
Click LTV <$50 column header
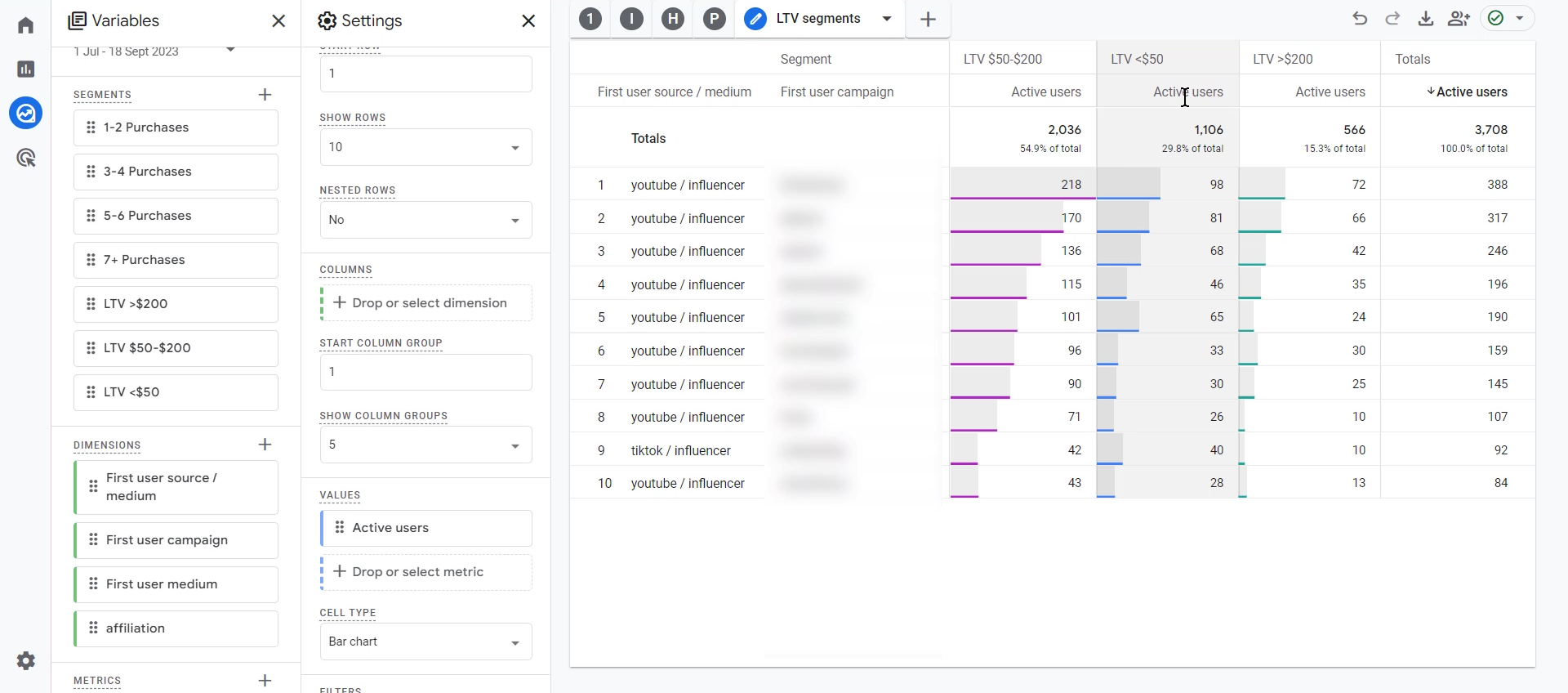(x=1137, y=59)
